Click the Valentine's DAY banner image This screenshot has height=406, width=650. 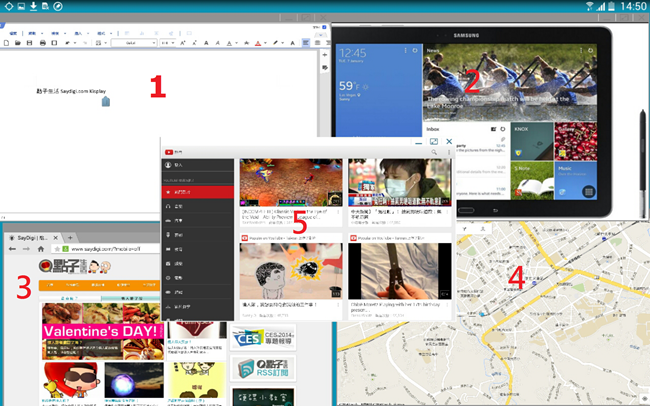coord(100,331)
